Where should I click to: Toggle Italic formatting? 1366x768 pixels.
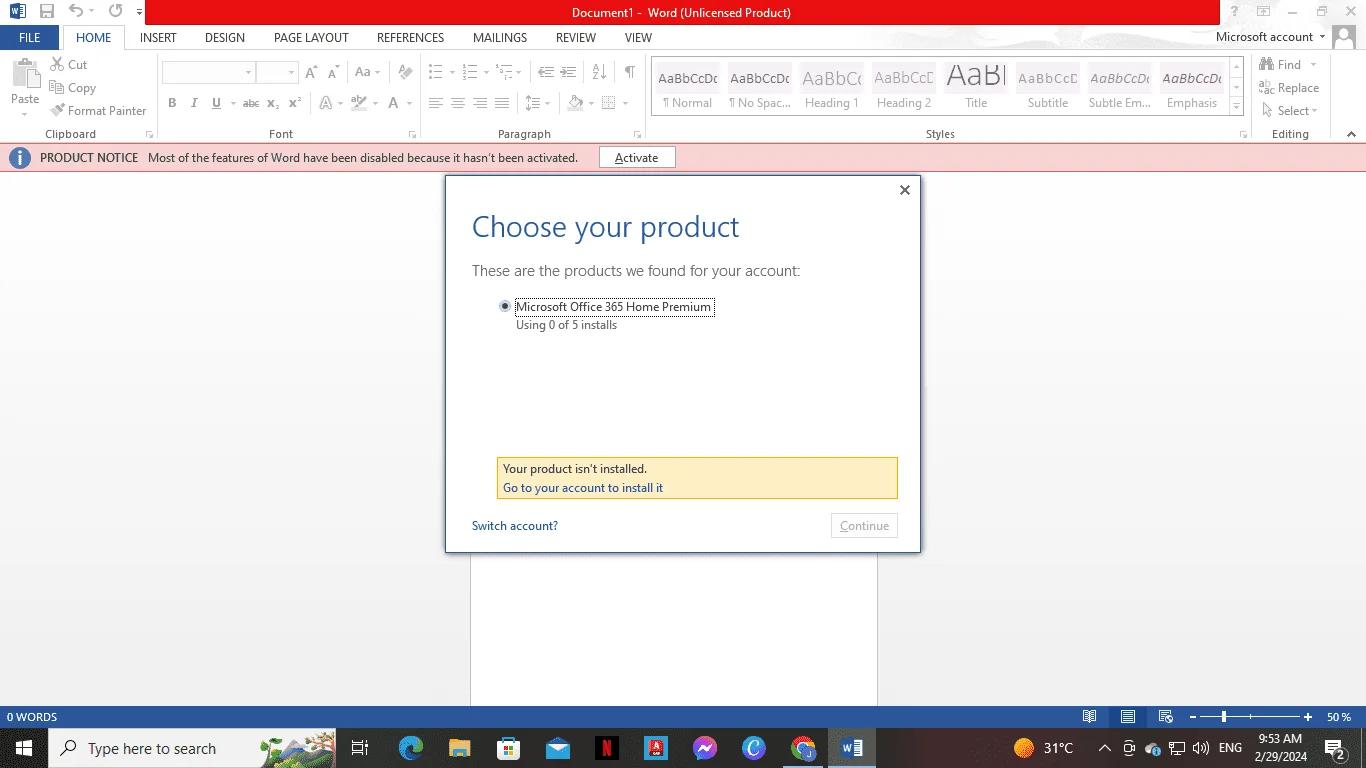pos(194,103)
